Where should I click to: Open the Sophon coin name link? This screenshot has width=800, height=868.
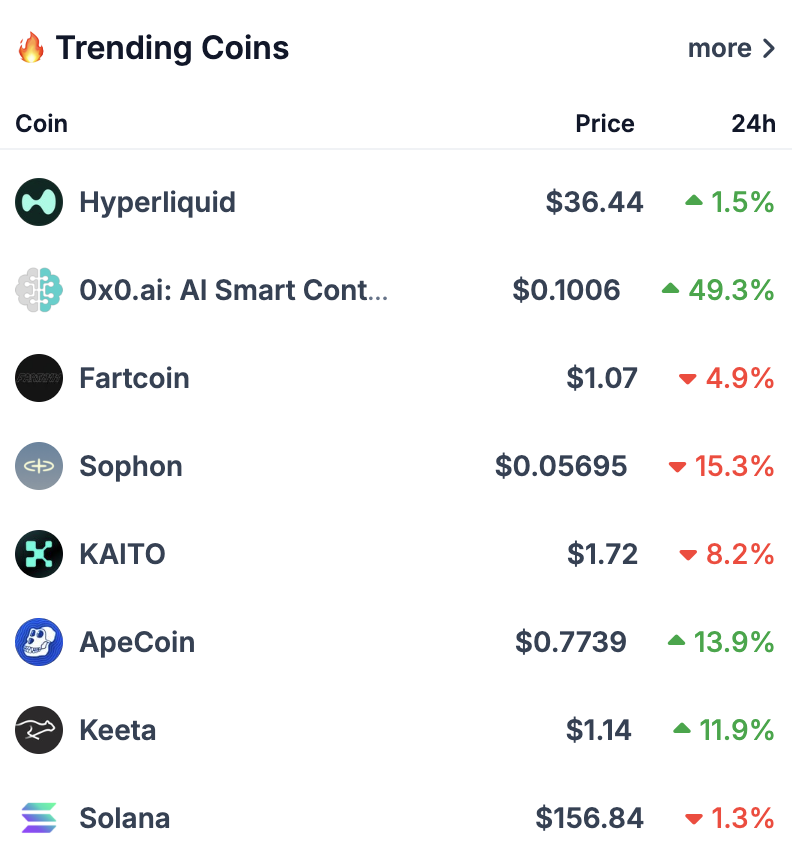coord(131,467)
